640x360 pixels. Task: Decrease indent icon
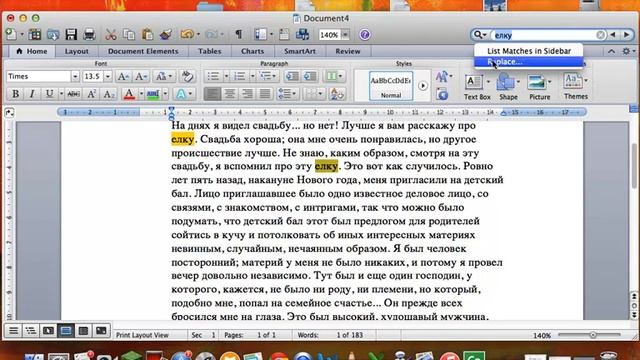[x=292, y=76]
